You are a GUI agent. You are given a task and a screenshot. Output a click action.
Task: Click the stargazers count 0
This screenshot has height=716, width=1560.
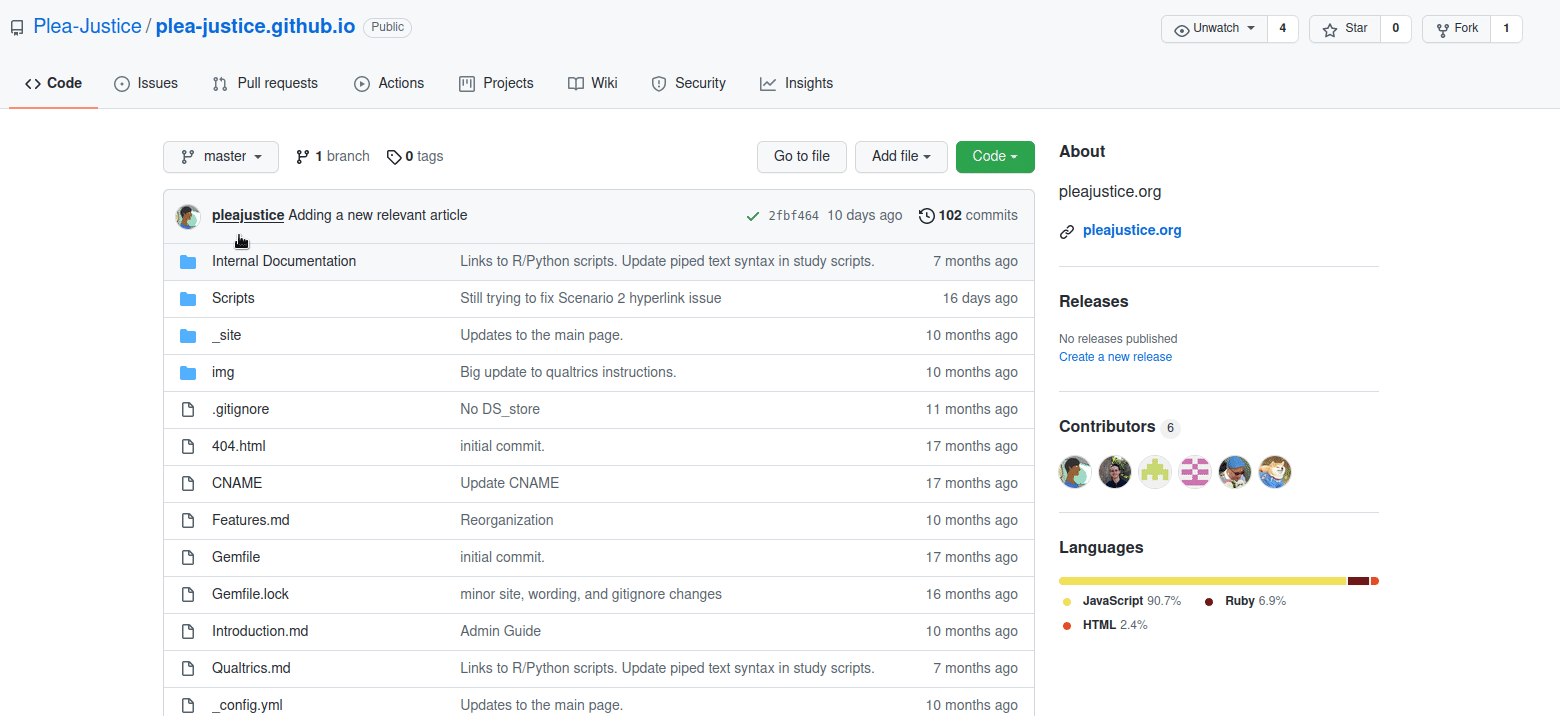[1395, 29]
